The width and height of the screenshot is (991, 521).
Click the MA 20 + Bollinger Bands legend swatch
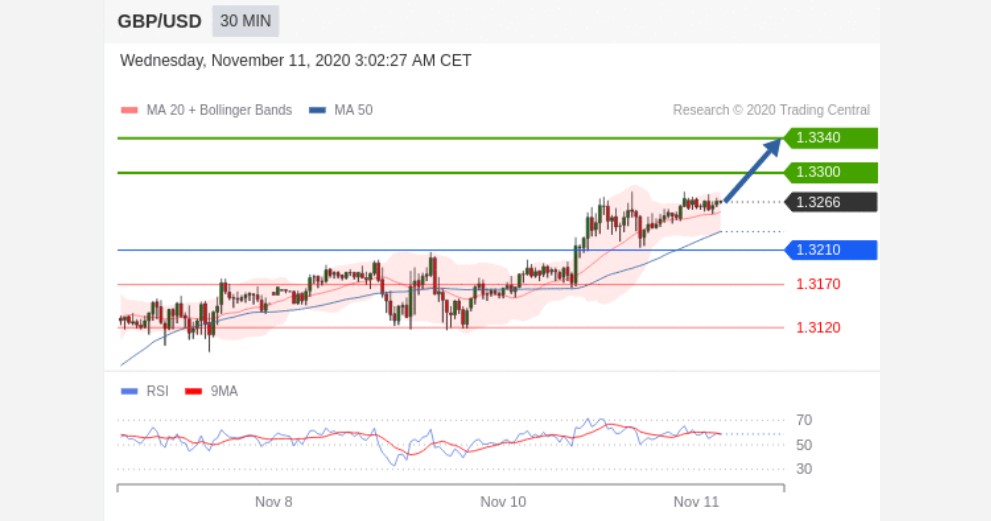[x=130, y=110]
